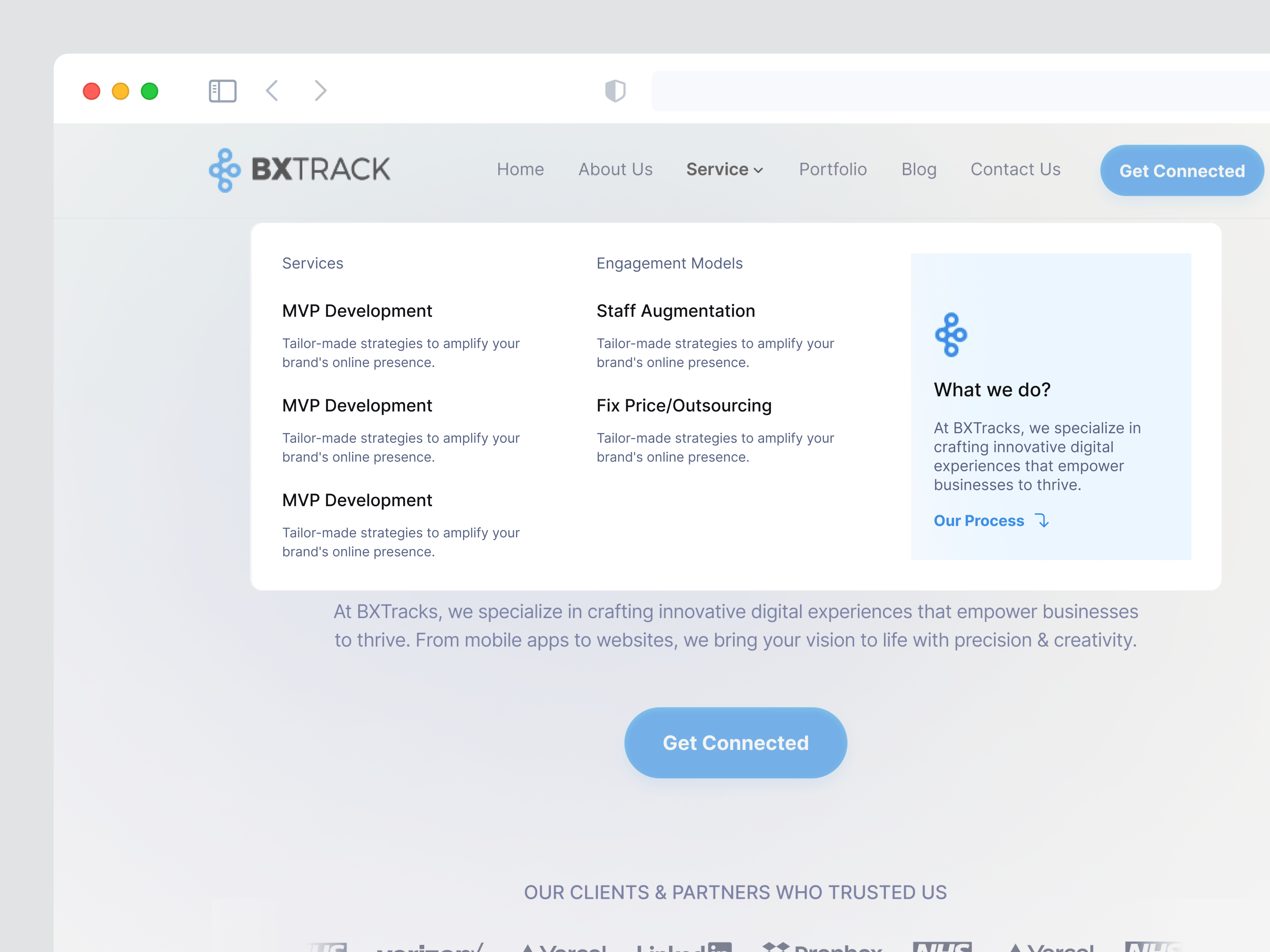Go to About Us page
Screen dimensions: 1270x952
coord(615,169)
